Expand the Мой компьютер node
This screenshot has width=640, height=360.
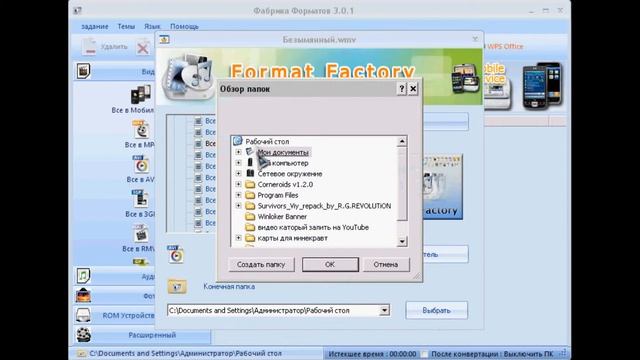click(x=238, y=162)
